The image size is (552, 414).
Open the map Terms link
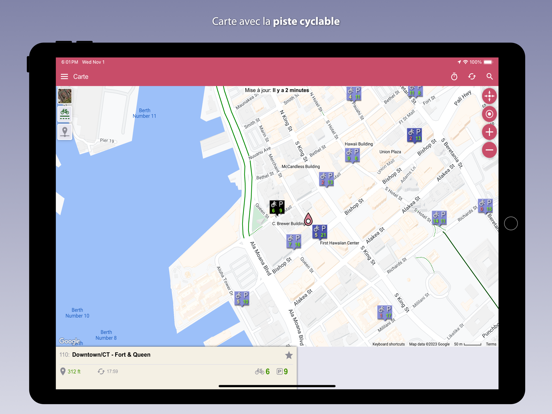(491, 344)
